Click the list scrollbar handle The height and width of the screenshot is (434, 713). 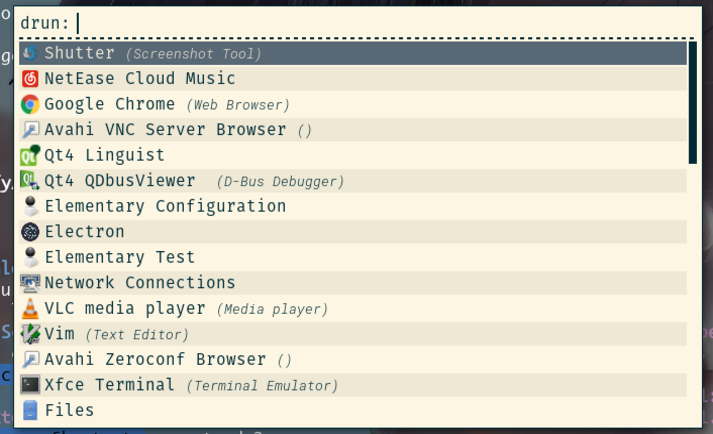tap(693, 103)
